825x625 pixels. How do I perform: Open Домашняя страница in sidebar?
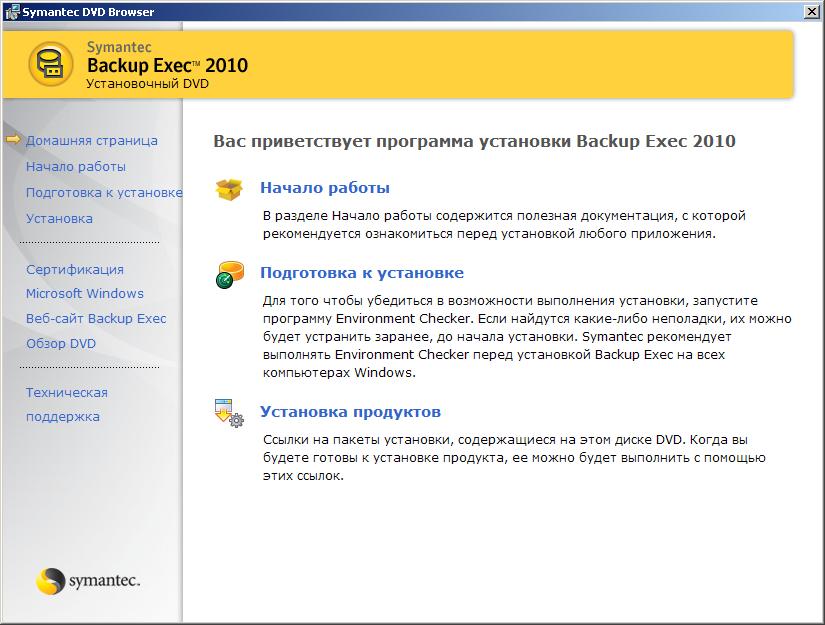point(91,141)
